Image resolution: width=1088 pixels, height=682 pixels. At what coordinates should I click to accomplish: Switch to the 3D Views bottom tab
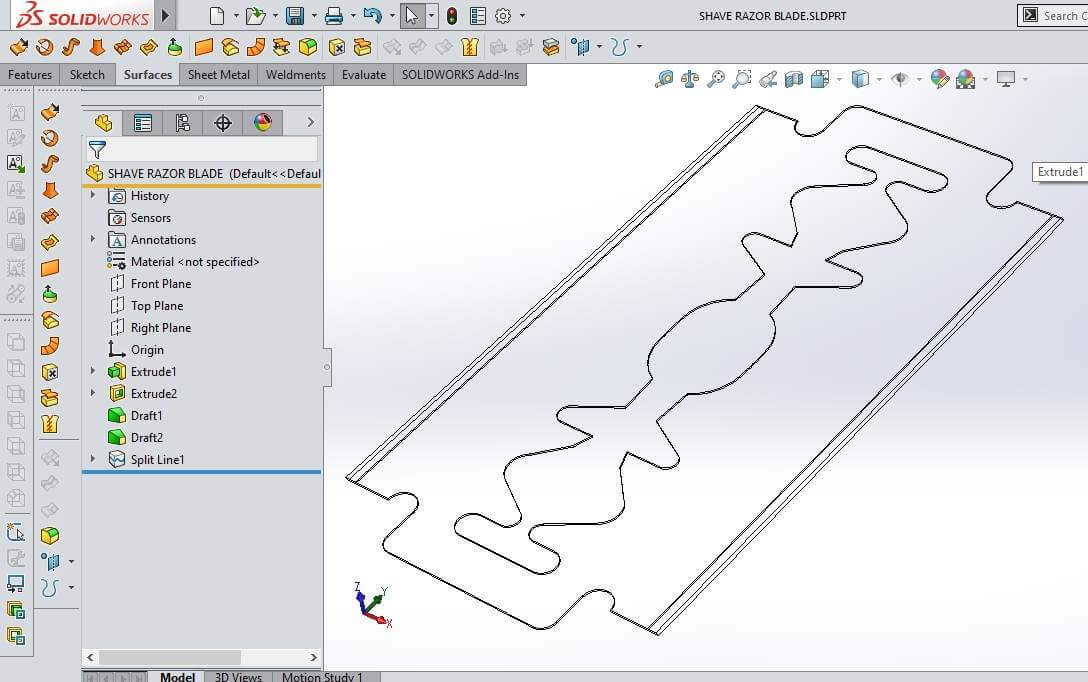tap(238, 677)
